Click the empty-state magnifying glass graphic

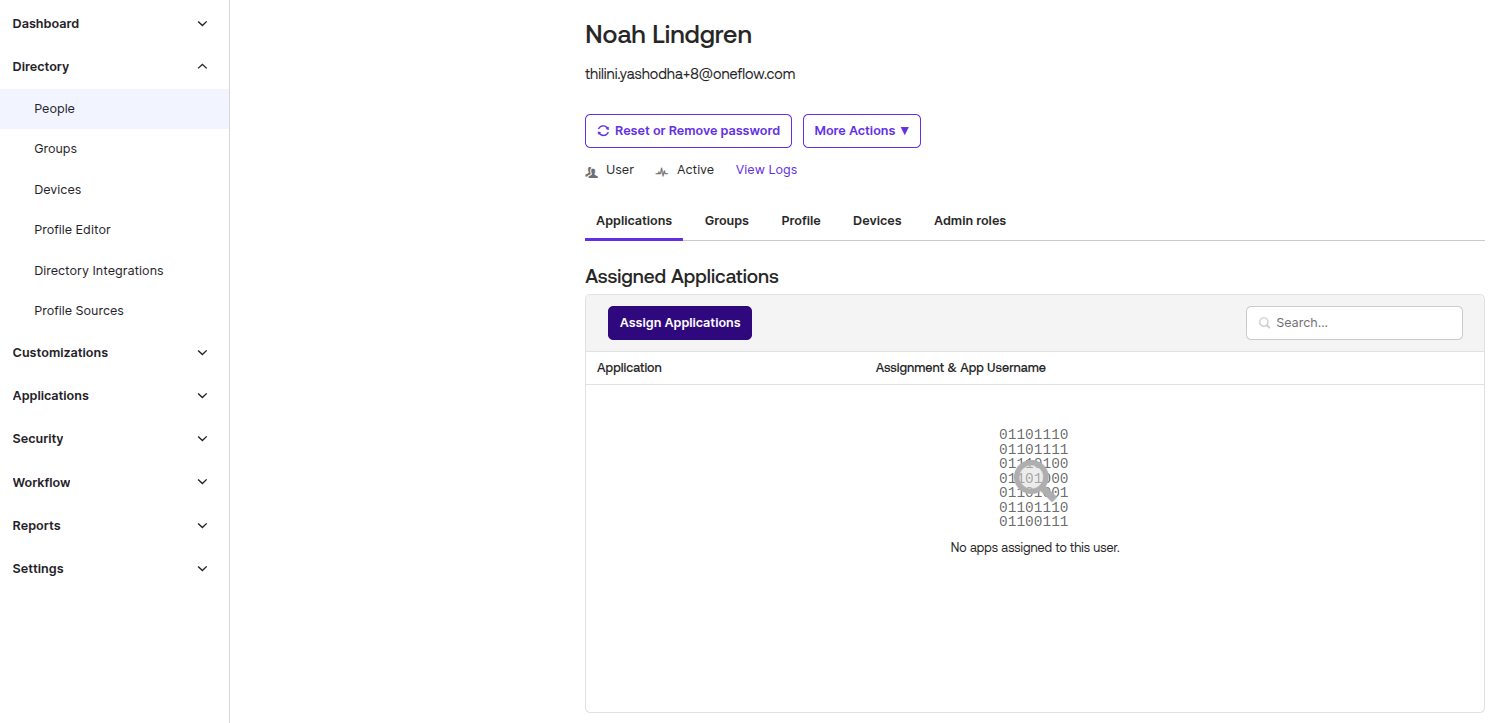pyautogui.click(x=1034, y=480)
